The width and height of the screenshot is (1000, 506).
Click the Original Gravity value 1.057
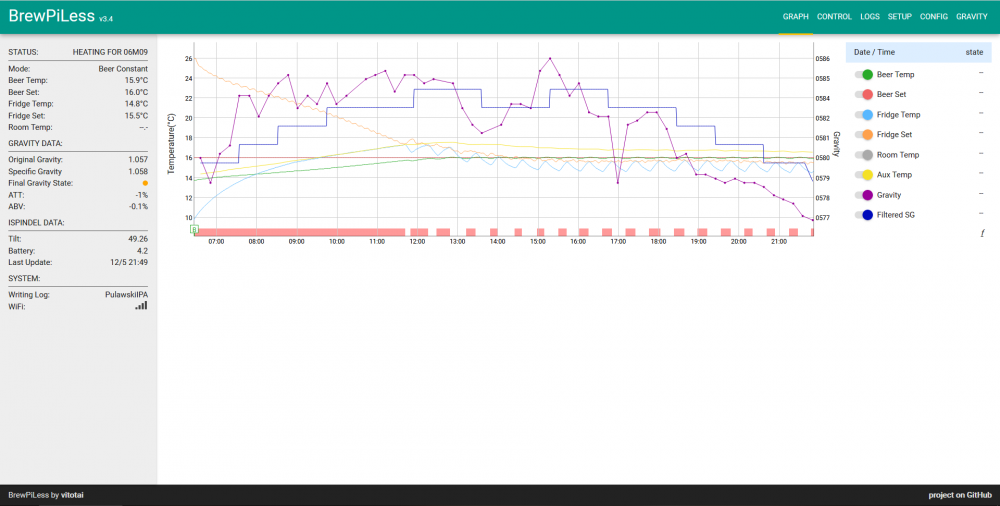click(x=138, y=160)
